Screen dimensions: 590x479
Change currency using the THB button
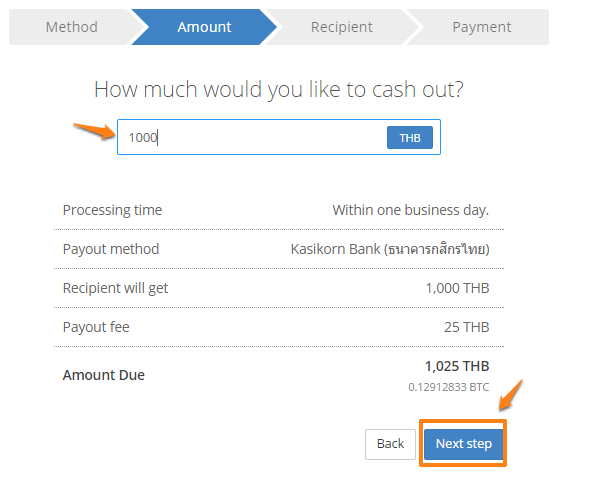tap(410, 138)
